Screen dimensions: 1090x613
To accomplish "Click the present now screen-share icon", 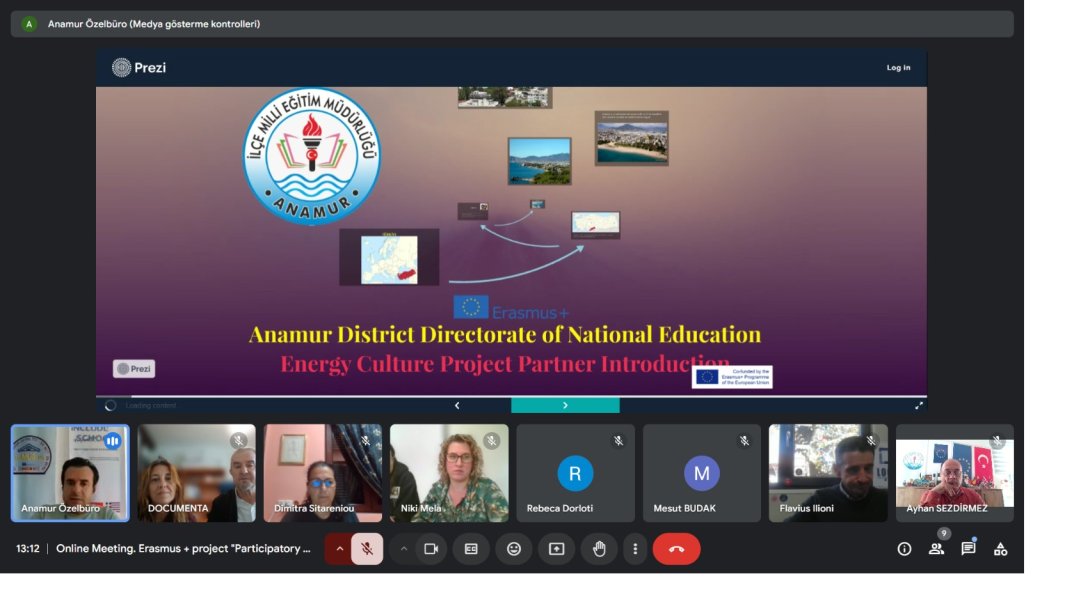I will (557, 549).
